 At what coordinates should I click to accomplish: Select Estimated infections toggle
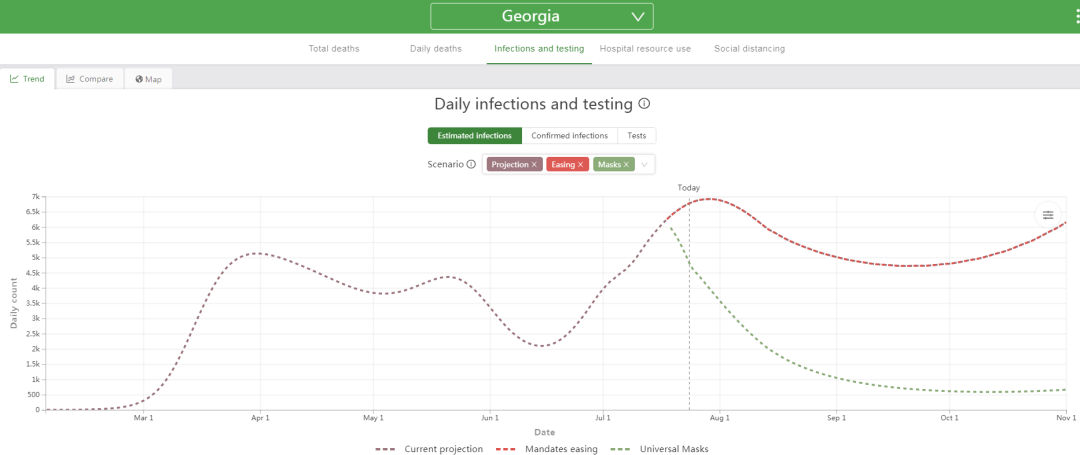[x=475, y=136]
